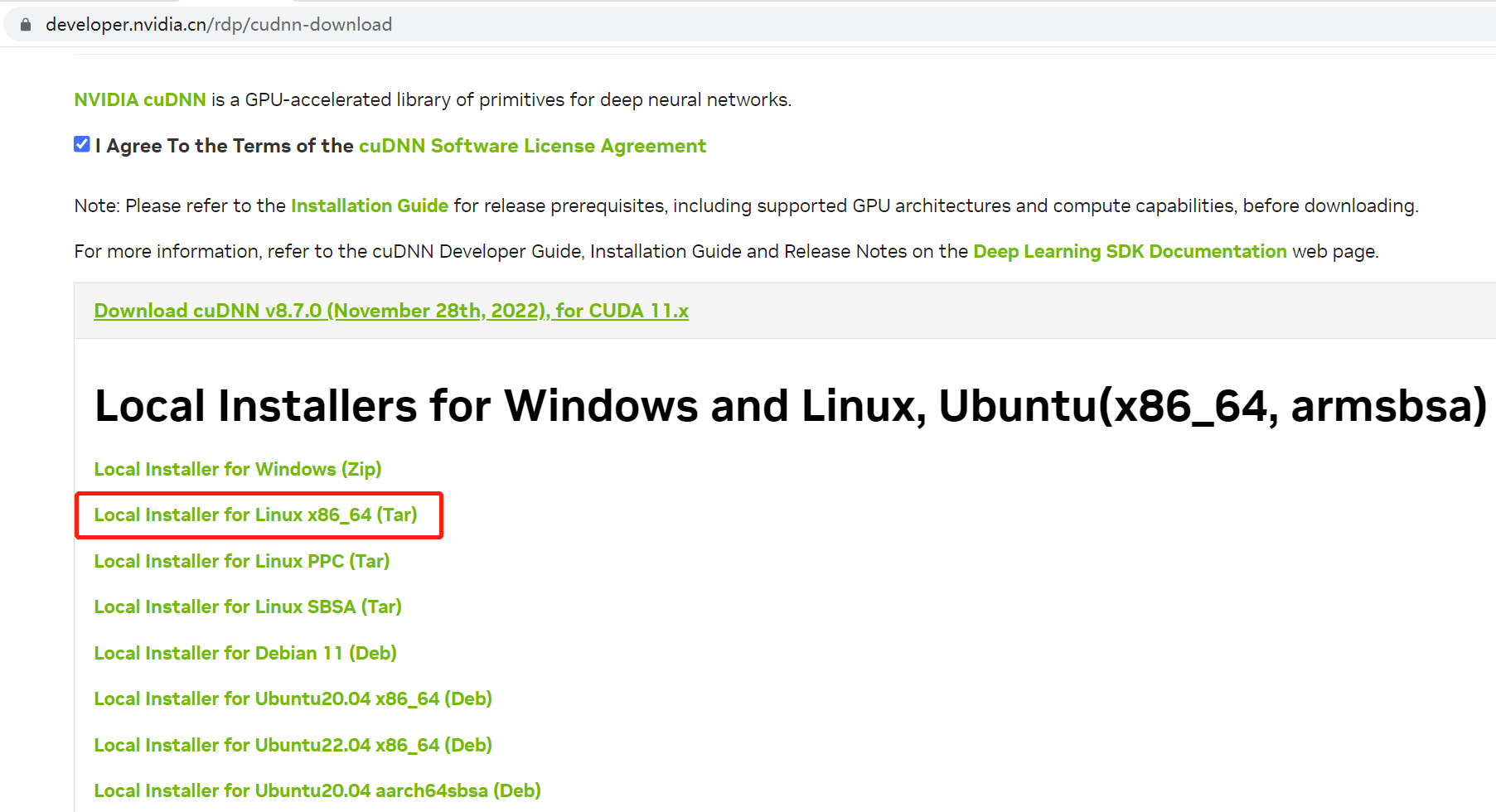Screen dimensions: 1496x812
Task: Download Local Installer for Linux SBSA (Tar)
Action: (248, 607)
